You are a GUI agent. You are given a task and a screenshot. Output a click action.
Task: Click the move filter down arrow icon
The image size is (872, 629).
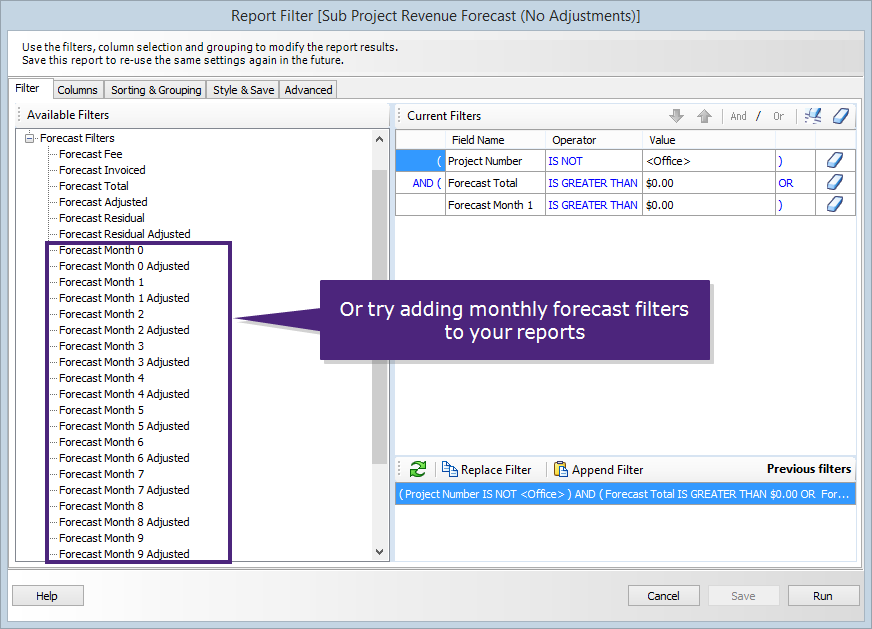[x=676, y=116]
